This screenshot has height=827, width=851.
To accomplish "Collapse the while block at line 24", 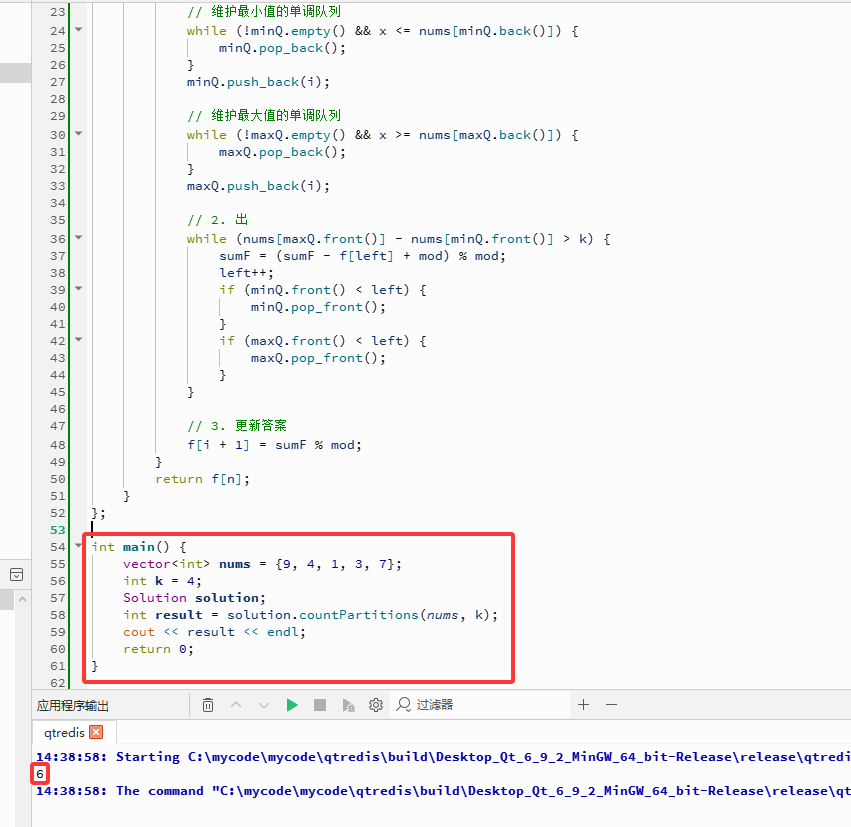I will (x=79, y=29).
